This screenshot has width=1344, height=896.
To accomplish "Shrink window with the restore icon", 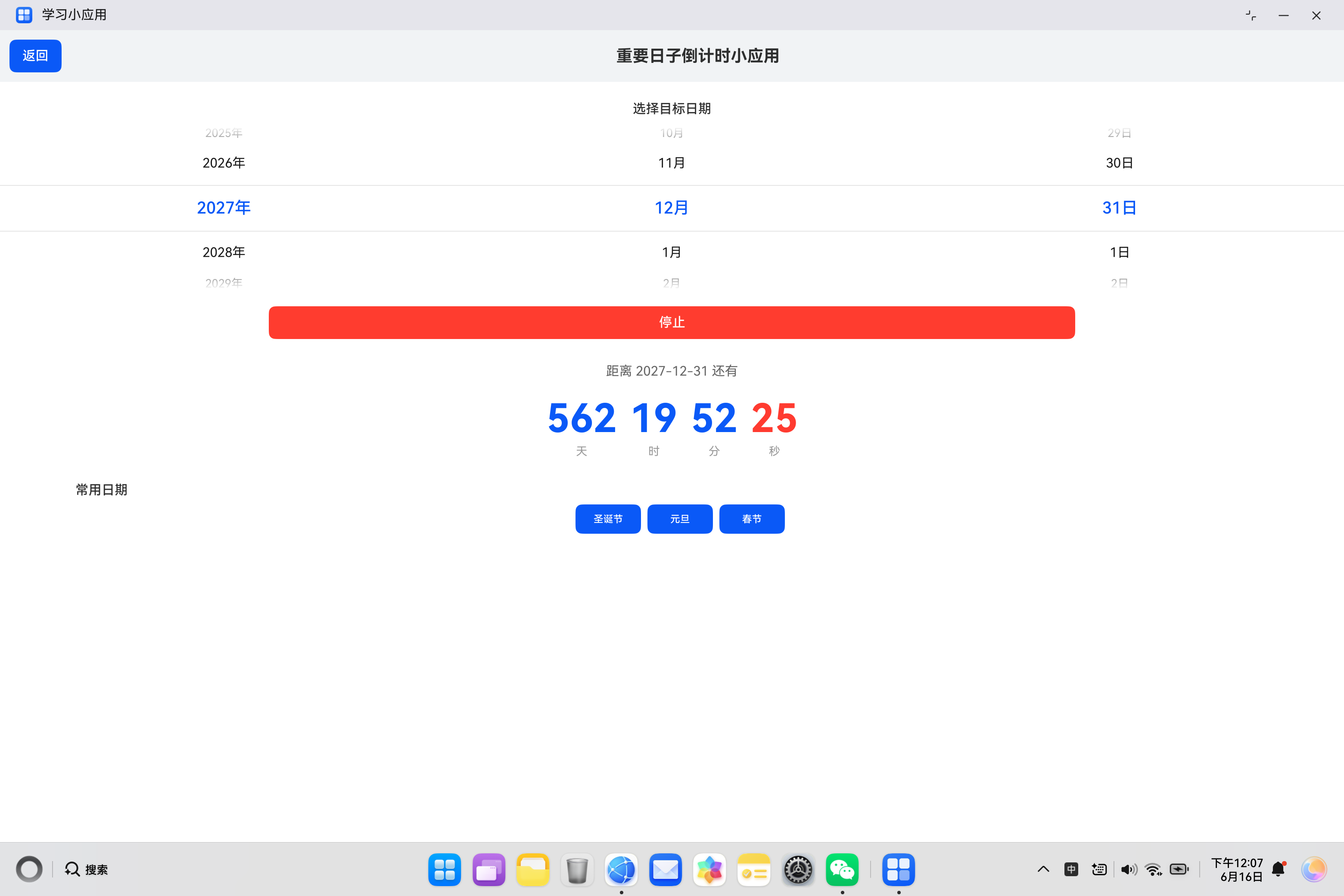I will pyautogui.click(x=1251, y=16).
